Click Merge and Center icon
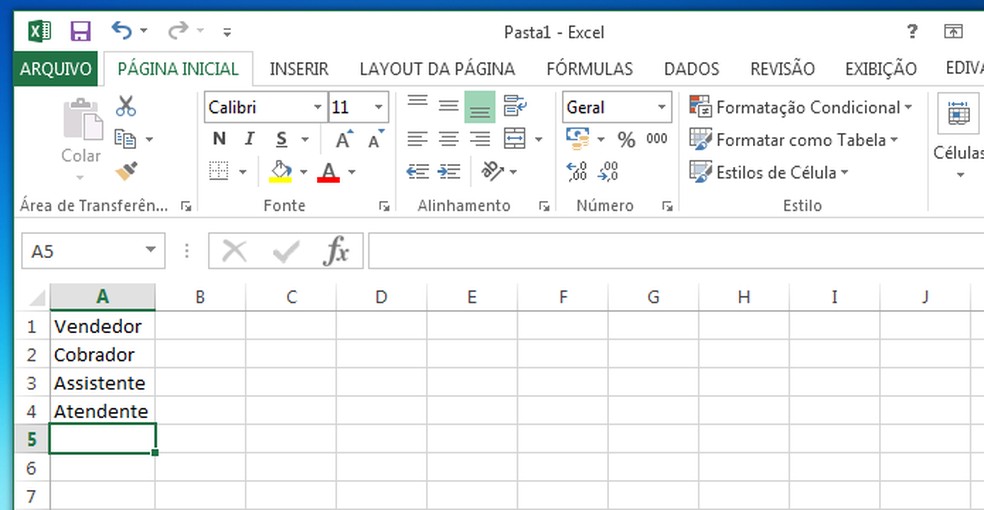Viewport: 984px width, 510px height. (515, 139)
